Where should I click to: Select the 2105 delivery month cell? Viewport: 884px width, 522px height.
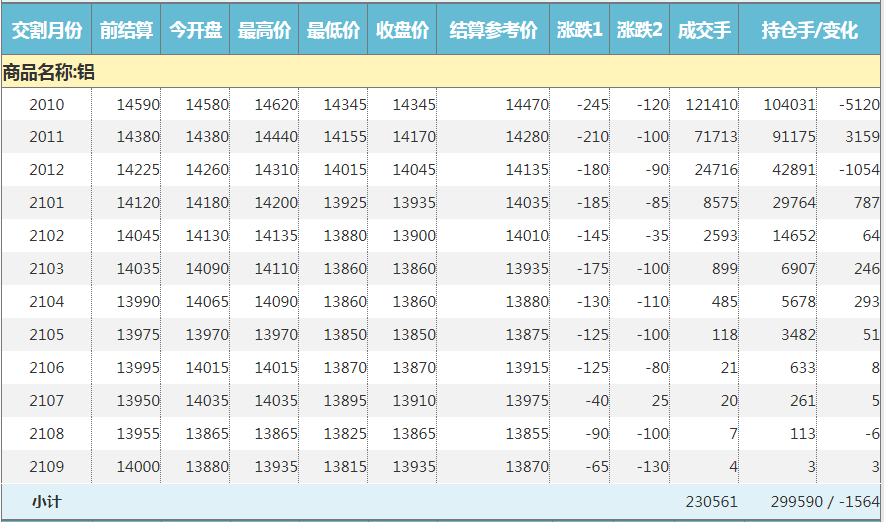click(46, 335)
